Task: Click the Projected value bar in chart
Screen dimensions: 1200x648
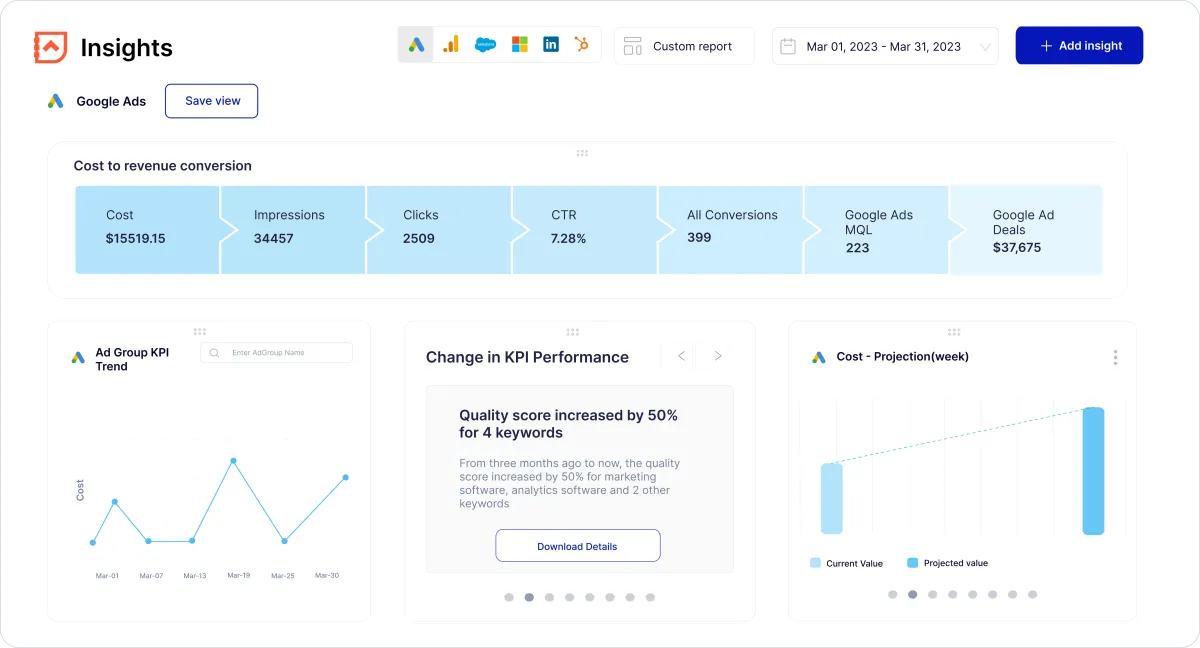Action: [x=1093, y=470]
